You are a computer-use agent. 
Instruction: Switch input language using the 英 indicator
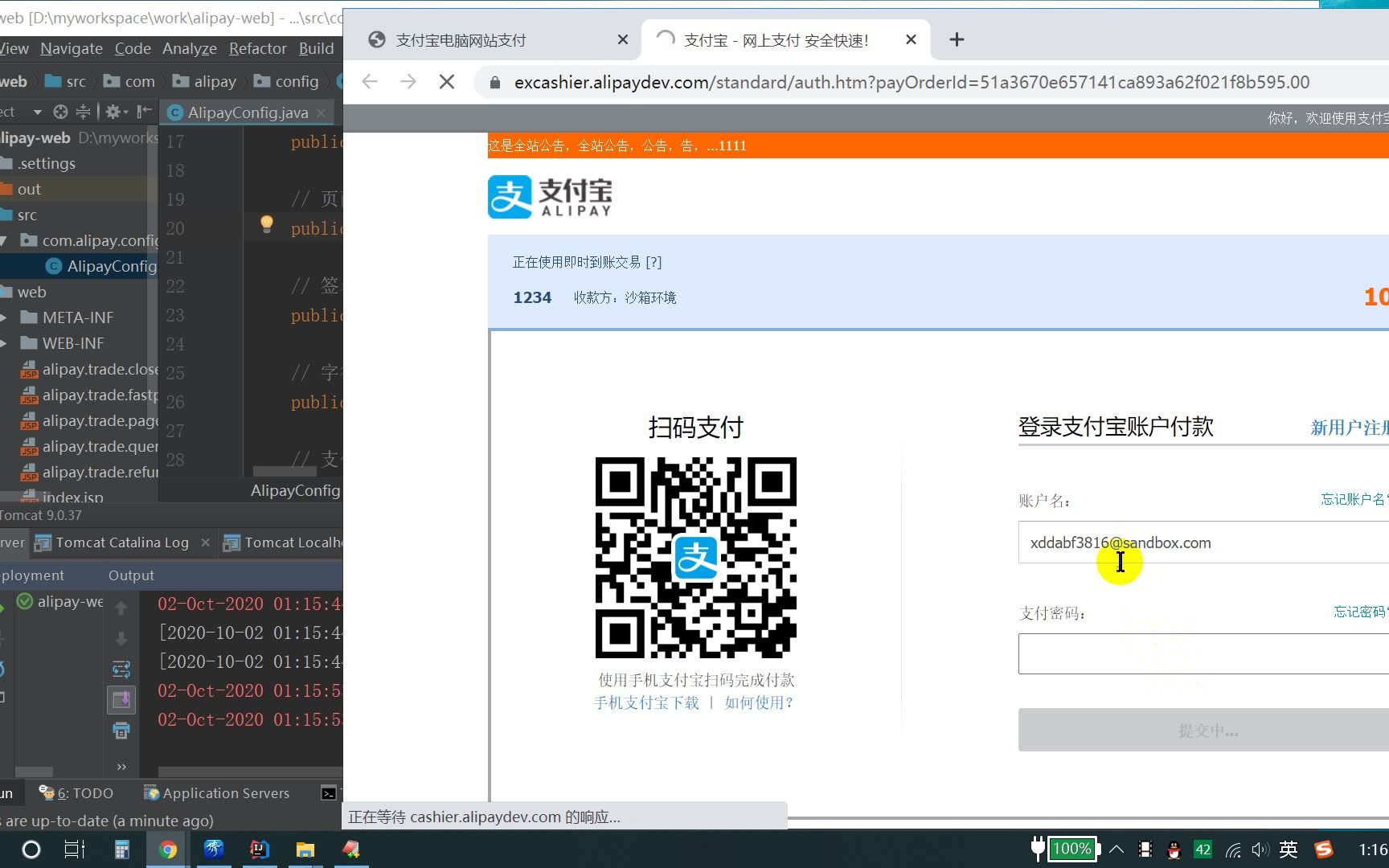pyautogui.click(x=1287, y=849)
